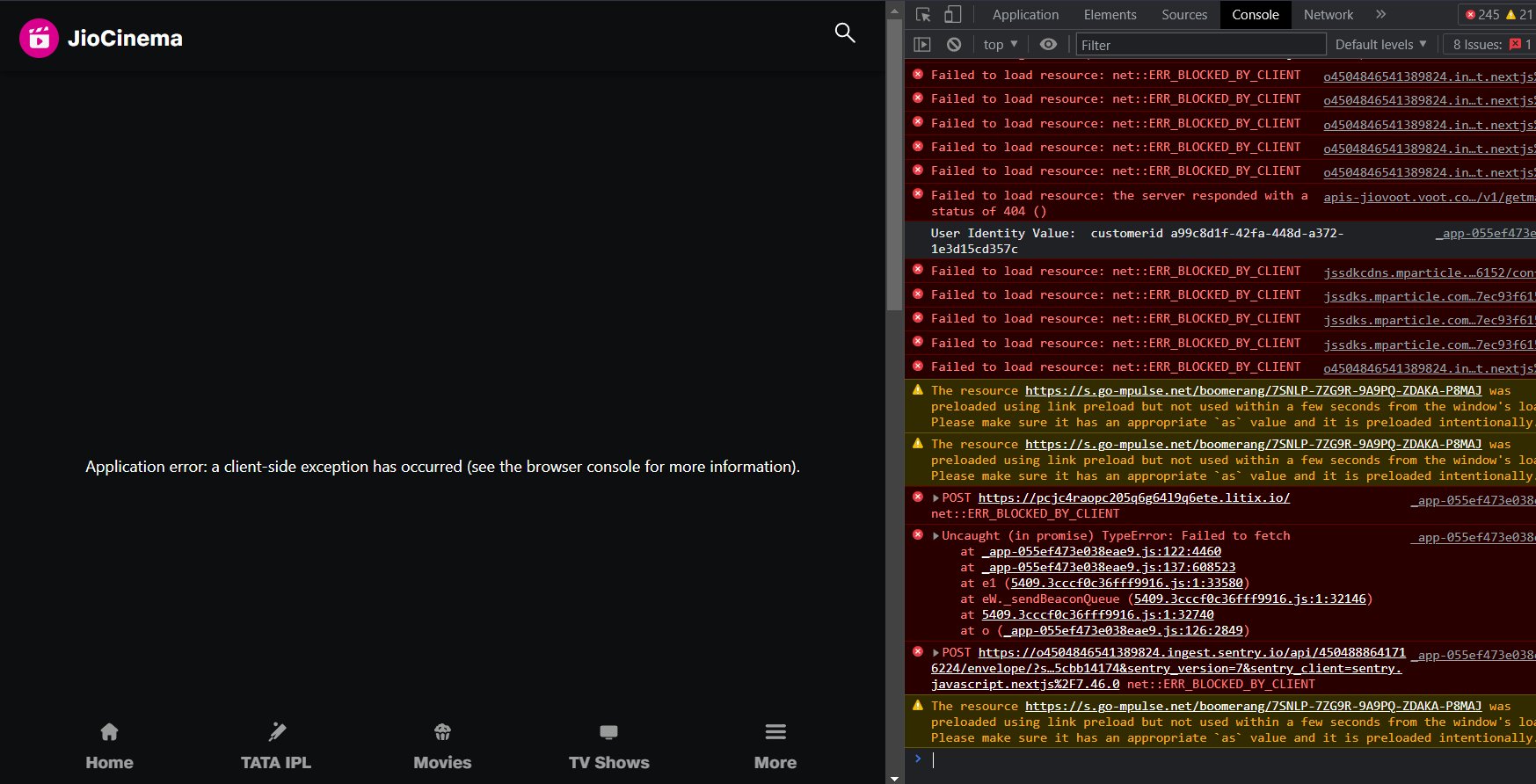Focus the console Filter field
The image size is (1536, 784).
pos(1201,44)
